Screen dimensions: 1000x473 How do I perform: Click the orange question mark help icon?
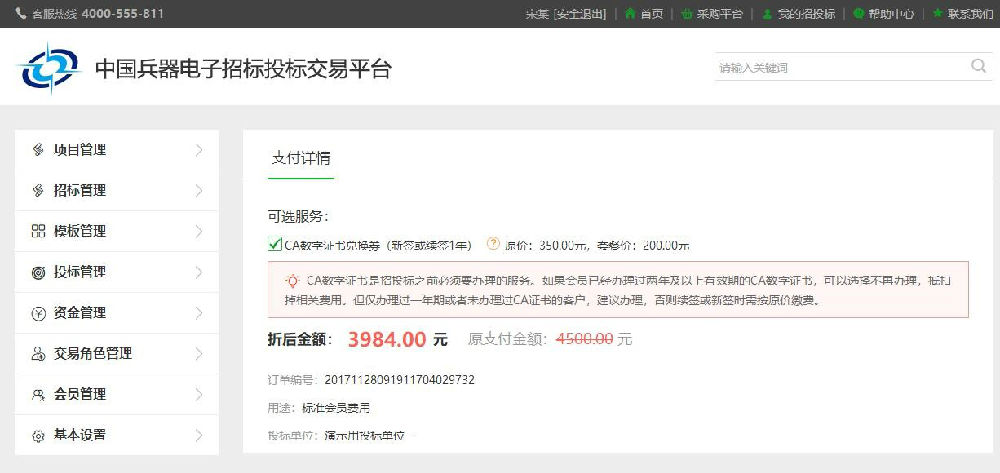pyautogui.click(x=493, y=244)
